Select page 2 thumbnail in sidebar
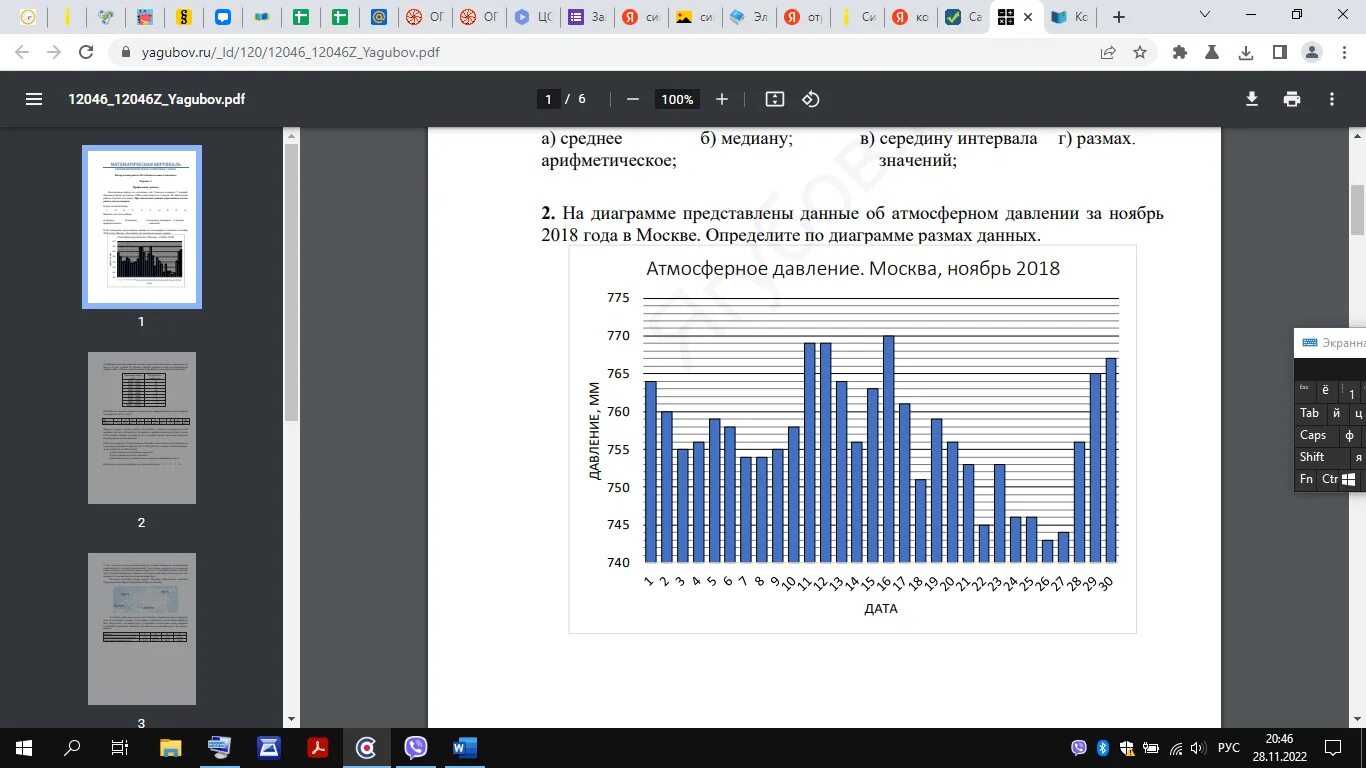The image size is (1366, 768). [141, 428]
